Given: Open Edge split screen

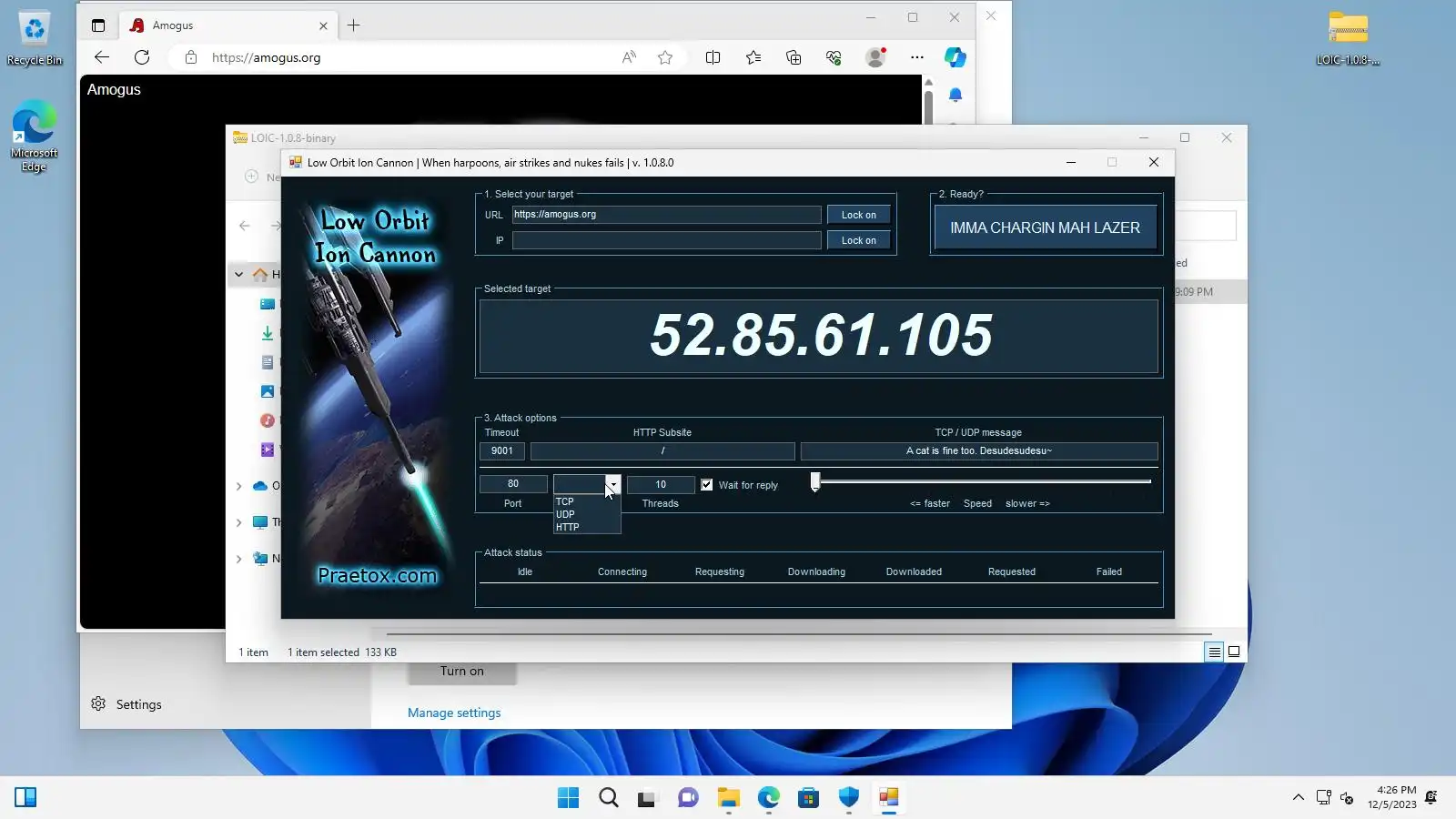Looking at the screenshot, I should click(713, 57).
